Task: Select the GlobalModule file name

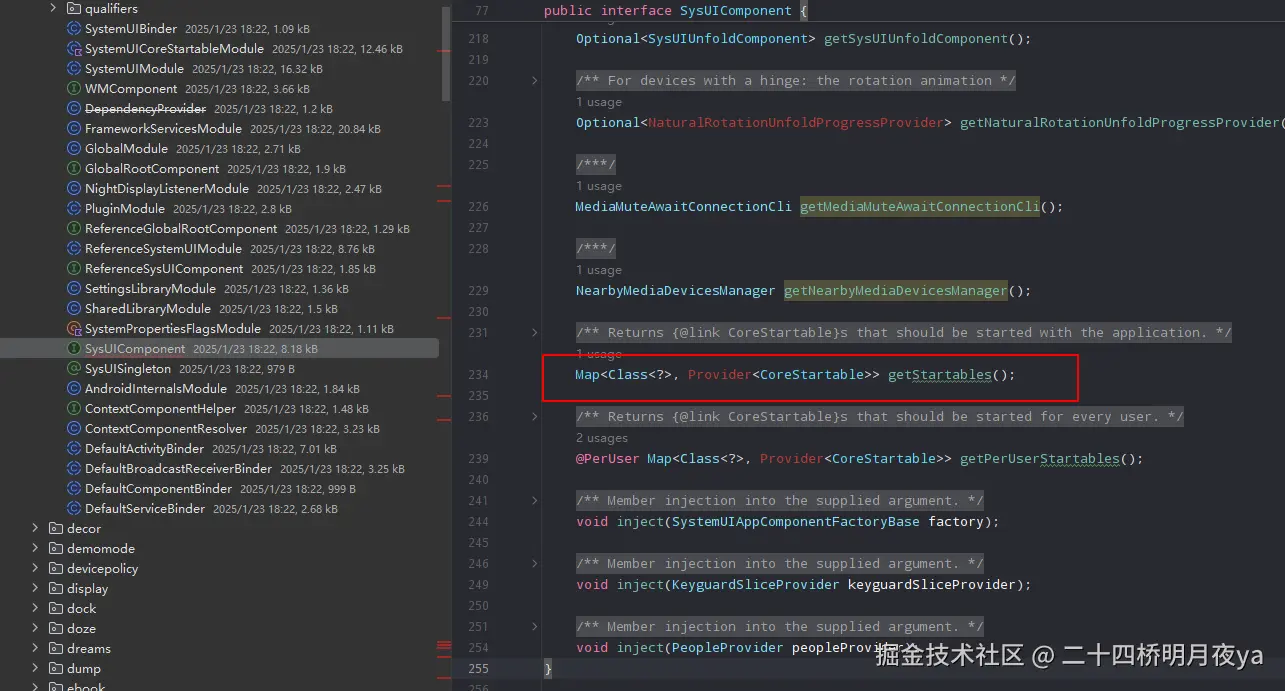Action: (x=126, y=149)
